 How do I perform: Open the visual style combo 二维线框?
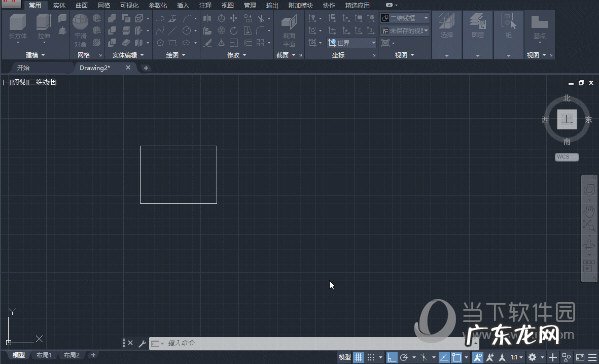click(x=405, y=18)
